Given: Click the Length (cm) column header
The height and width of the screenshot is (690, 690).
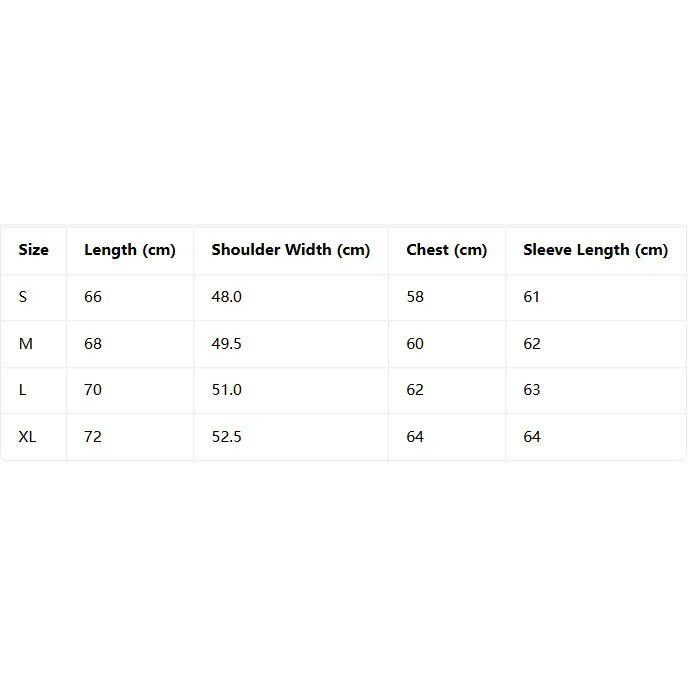Looking at the screenshot, I should point(130,250).
